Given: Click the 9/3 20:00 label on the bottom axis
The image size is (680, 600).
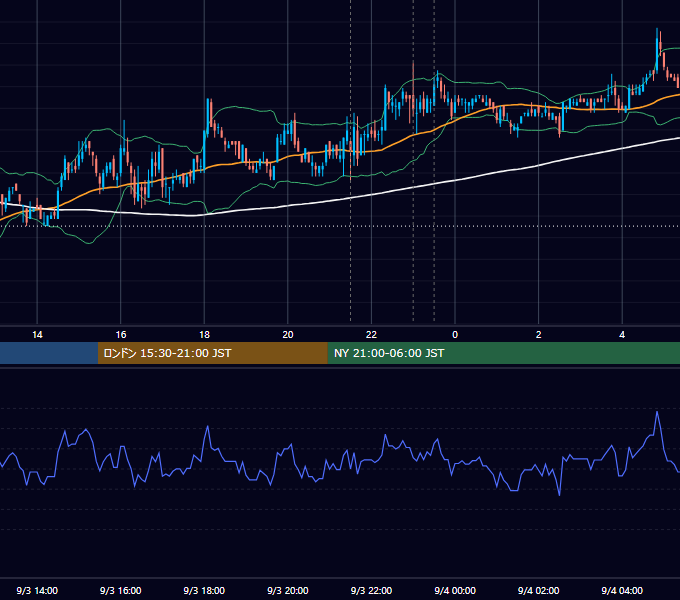Looking at the screenshot, I should [288, 591].
